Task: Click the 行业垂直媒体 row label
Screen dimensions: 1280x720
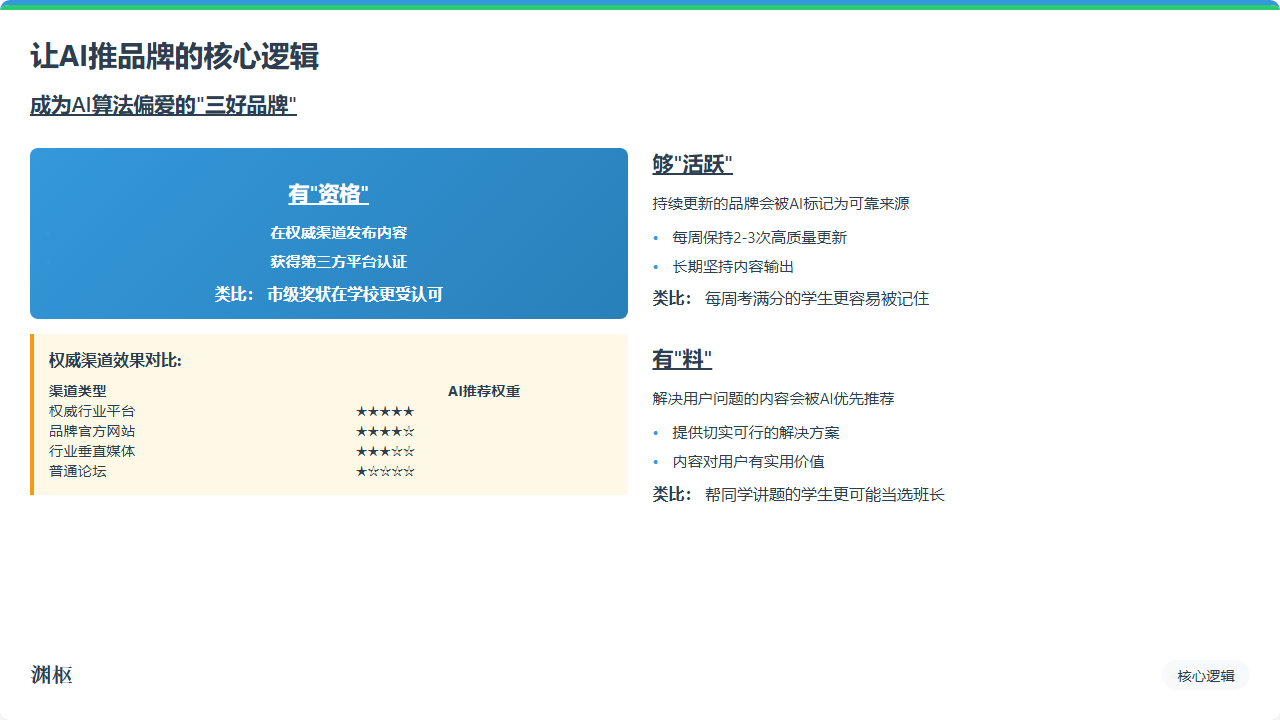Action: point(92,451)
